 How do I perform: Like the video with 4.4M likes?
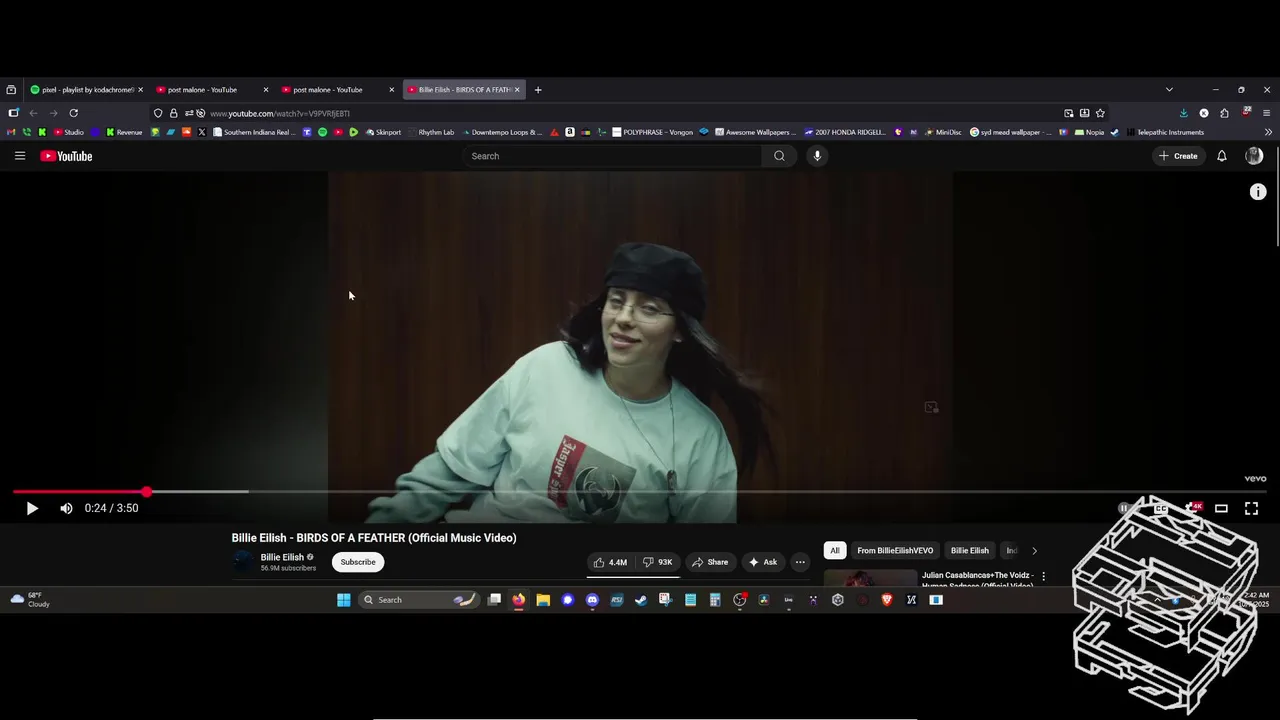(610, 562)
